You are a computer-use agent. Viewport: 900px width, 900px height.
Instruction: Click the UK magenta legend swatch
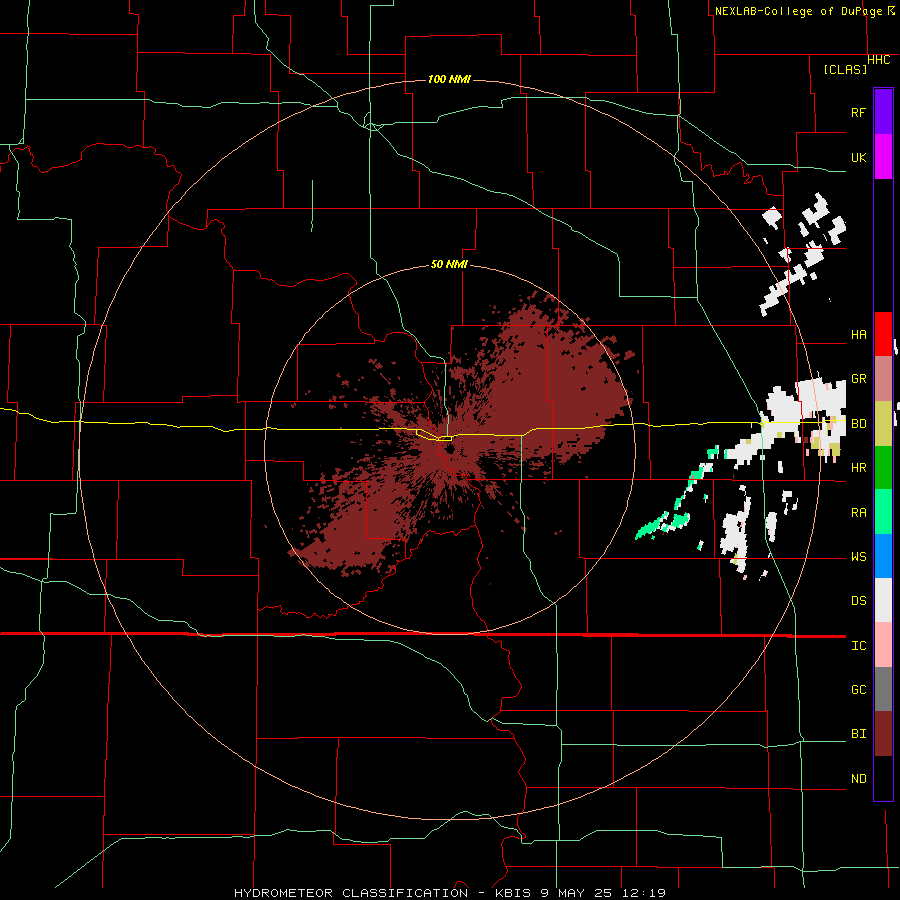coord(883,157)
